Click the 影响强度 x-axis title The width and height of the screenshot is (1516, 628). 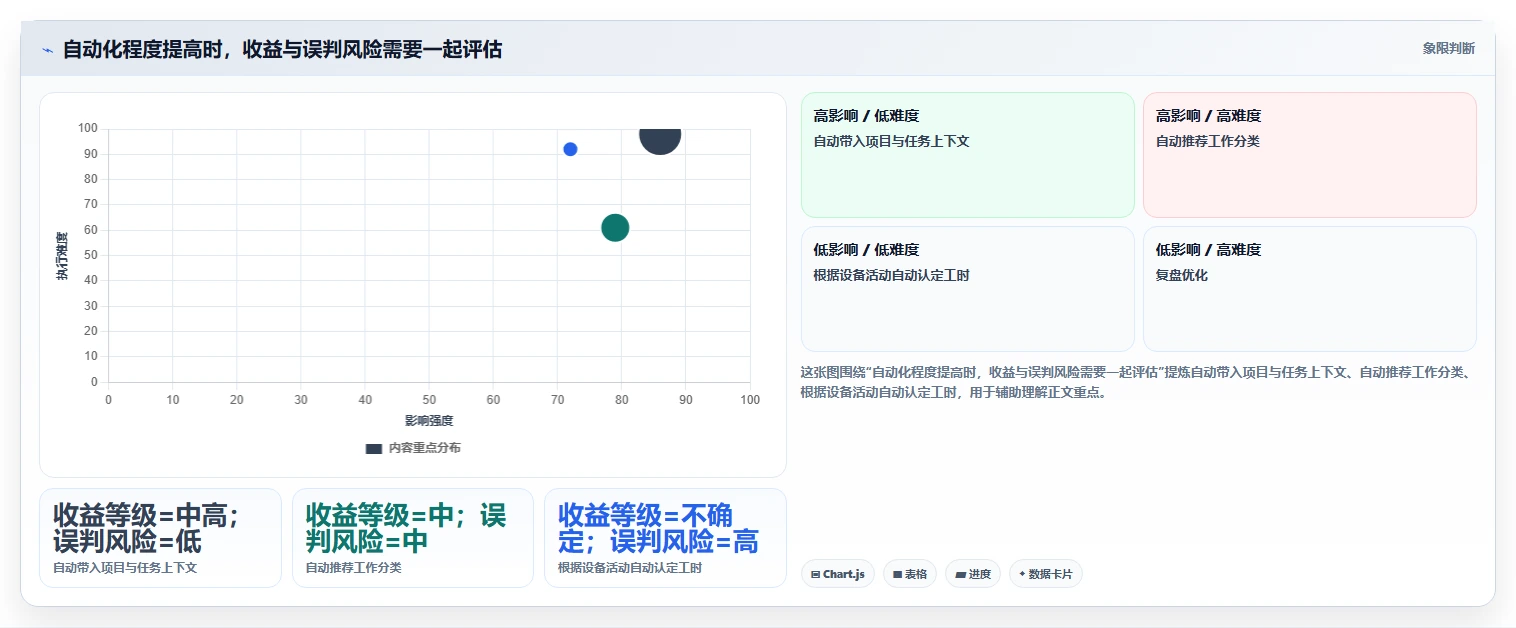point(429,421)
